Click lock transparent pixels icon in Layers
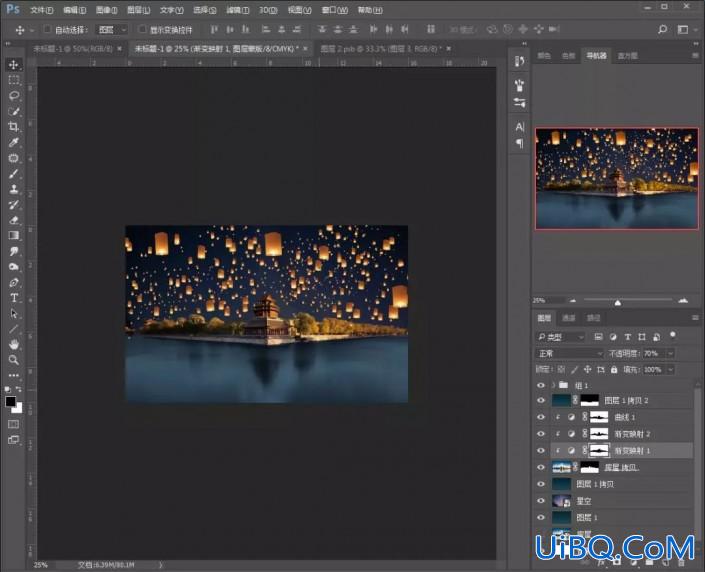This screenshot has height=572, width=705. coord(561,370)
